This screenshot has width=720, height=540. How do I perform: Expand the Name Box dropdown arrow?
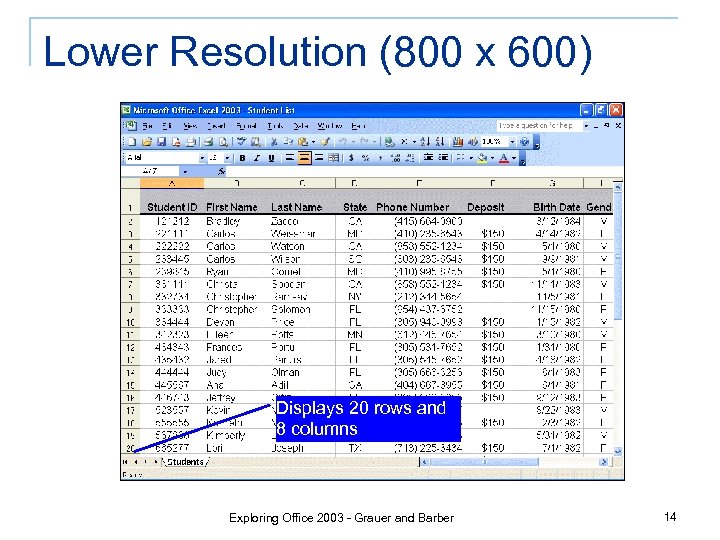point(186,172)
